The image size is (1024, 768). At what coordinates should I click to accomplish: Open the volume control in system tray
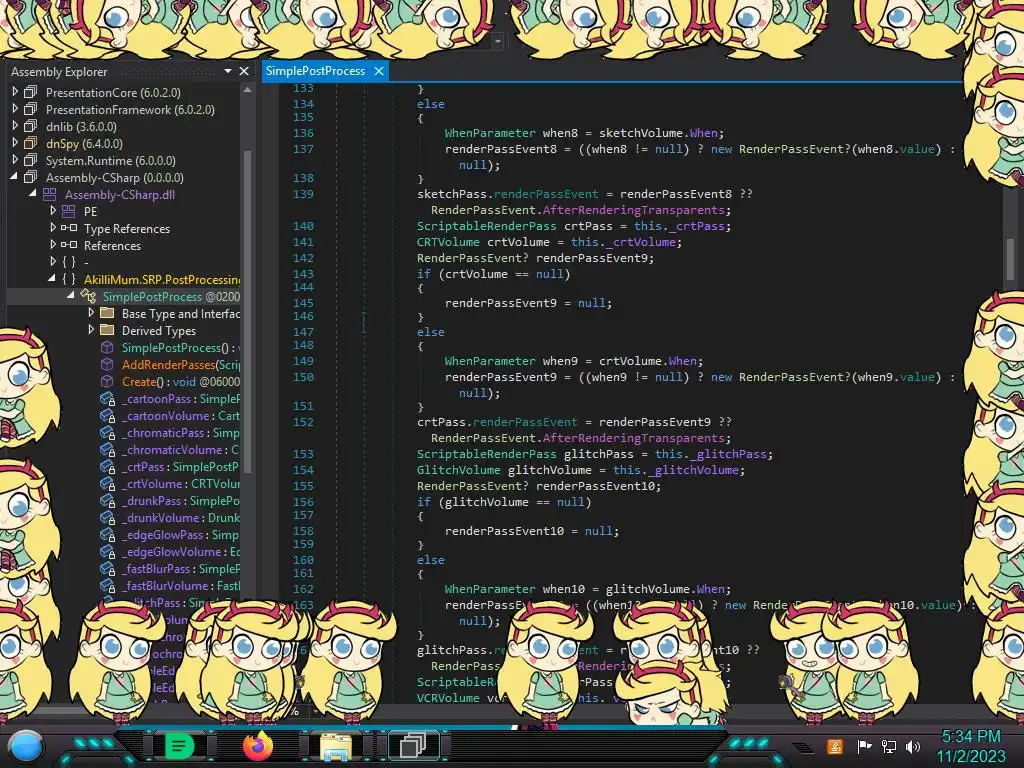click(x=913, y=746)
